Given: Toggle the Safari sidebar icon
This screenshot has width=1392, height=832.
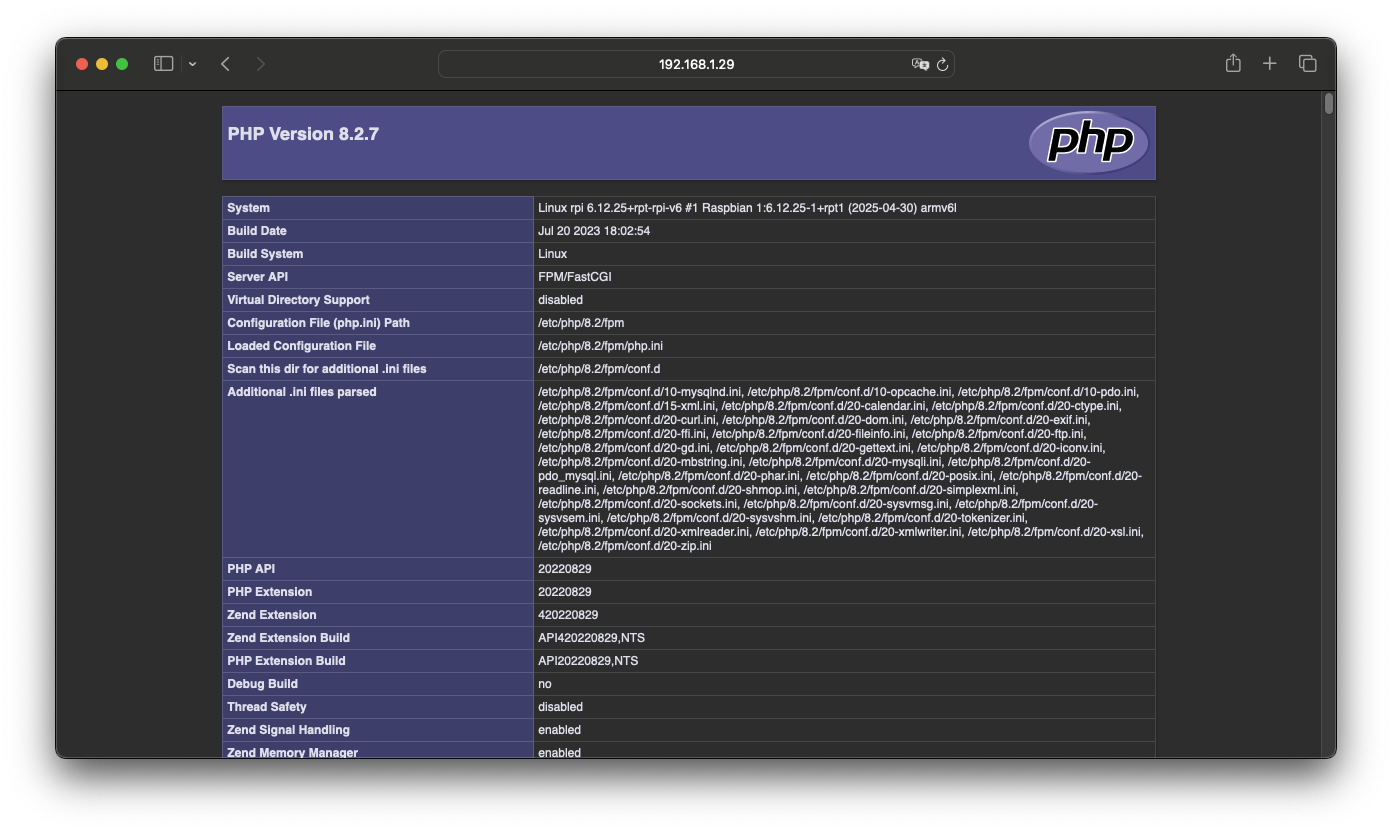Looking at the screenshot, I should [x=163, y=64].
